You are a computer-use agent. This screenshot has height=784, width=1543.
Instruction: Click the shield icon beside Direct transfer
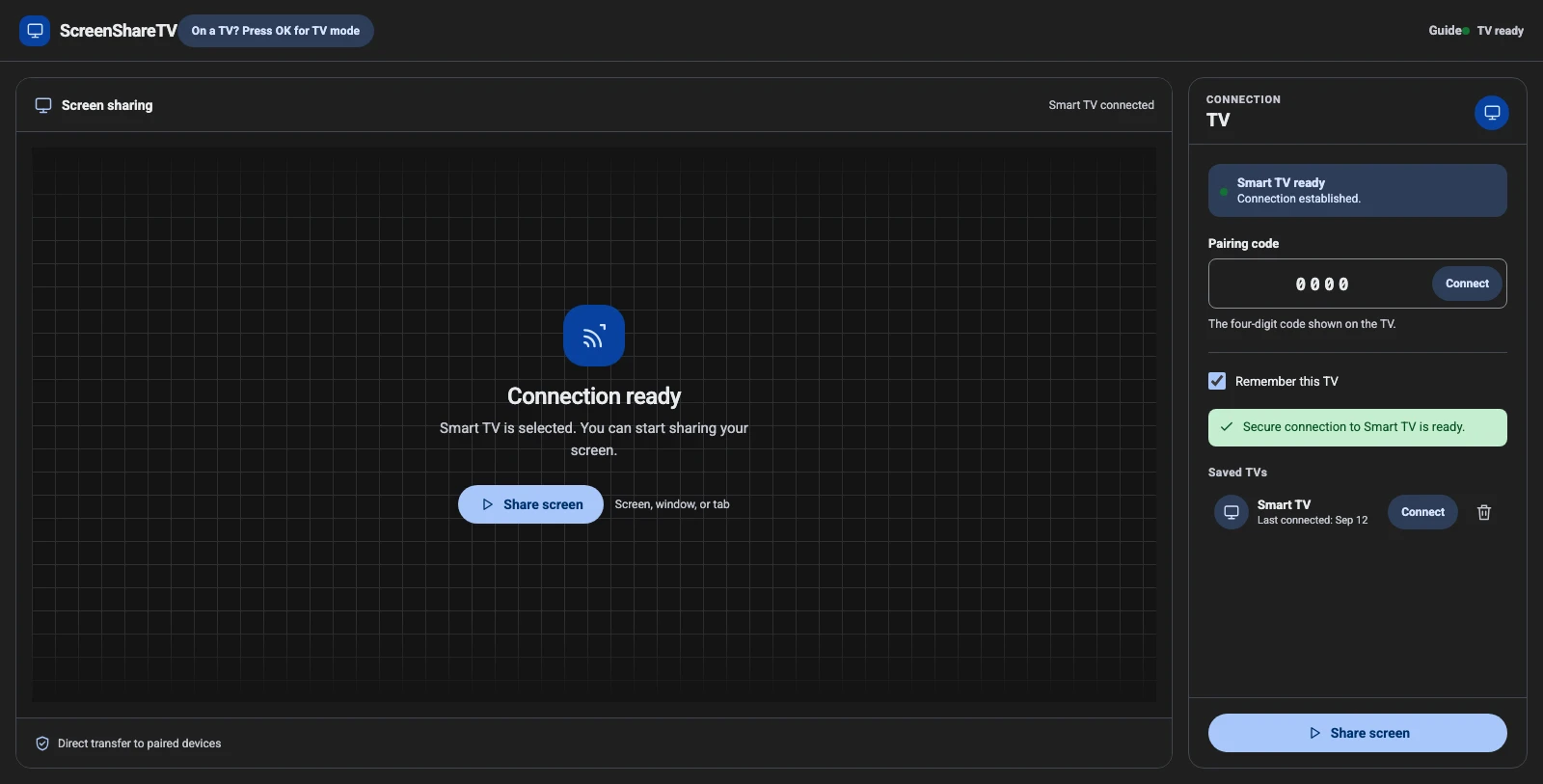click(x=42, y=743)
